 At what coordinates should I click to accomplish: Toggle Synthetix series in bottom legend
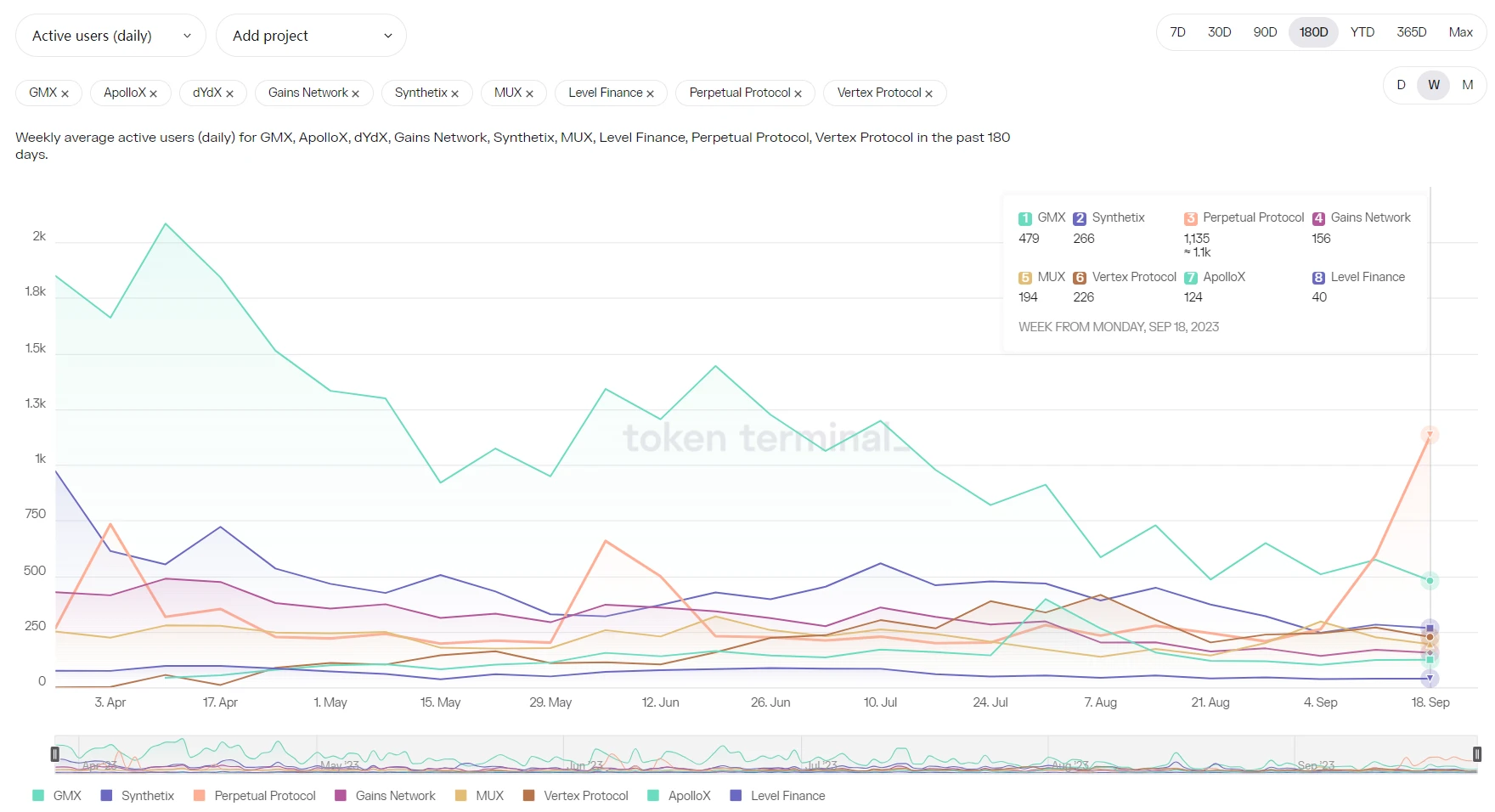(x=138, y=796)
